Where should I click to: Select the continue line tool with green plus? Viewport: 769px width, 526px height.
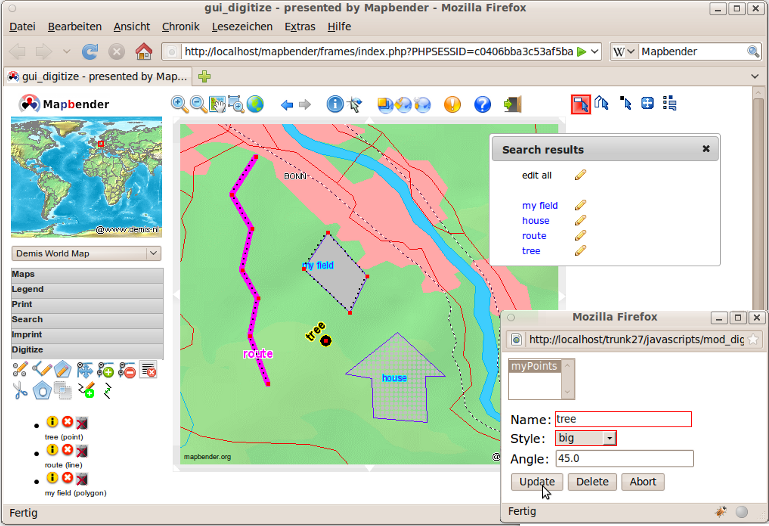(86, 390)
